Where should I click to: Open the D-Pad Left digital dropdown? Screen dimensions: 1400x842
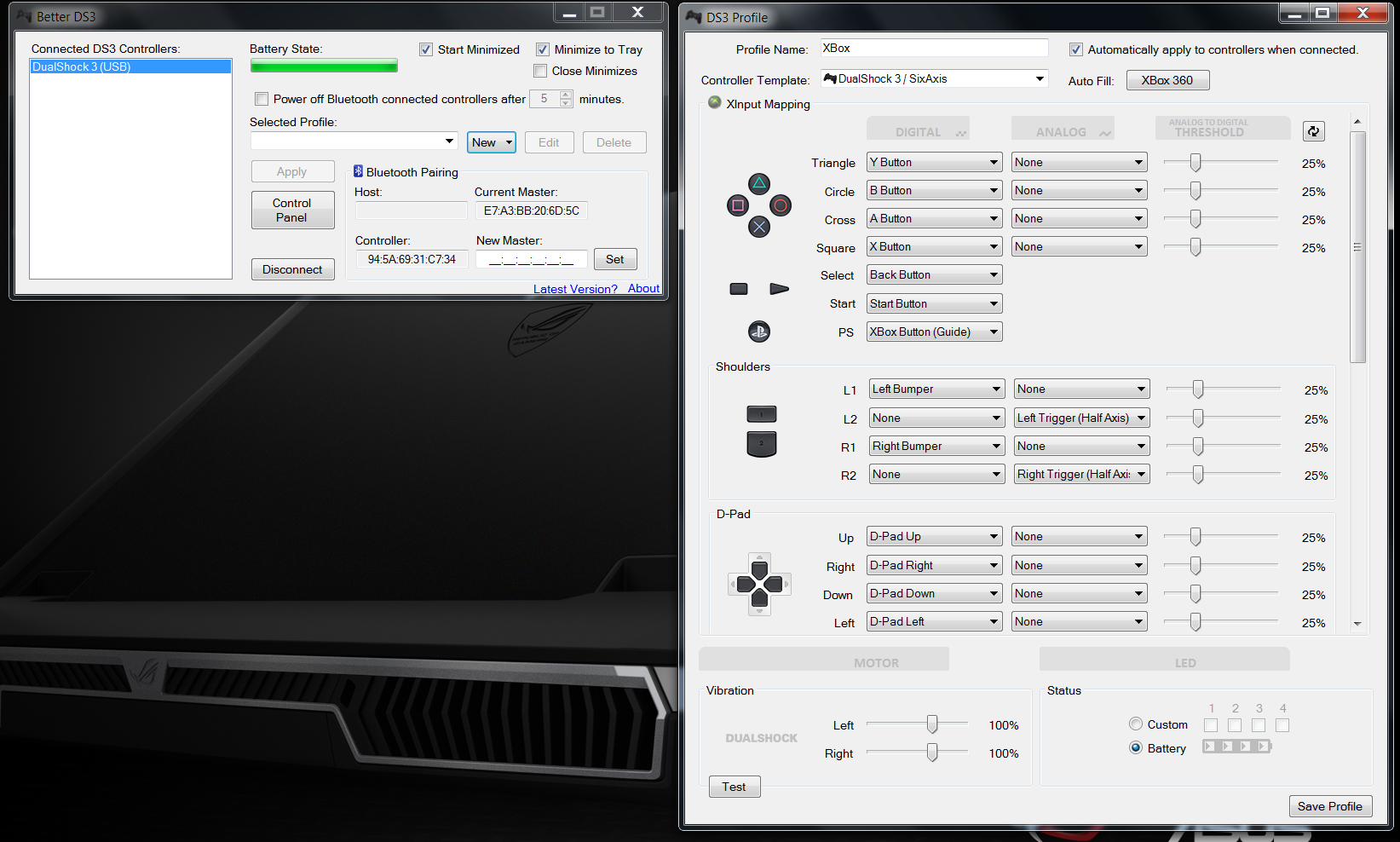pos(934,621)
